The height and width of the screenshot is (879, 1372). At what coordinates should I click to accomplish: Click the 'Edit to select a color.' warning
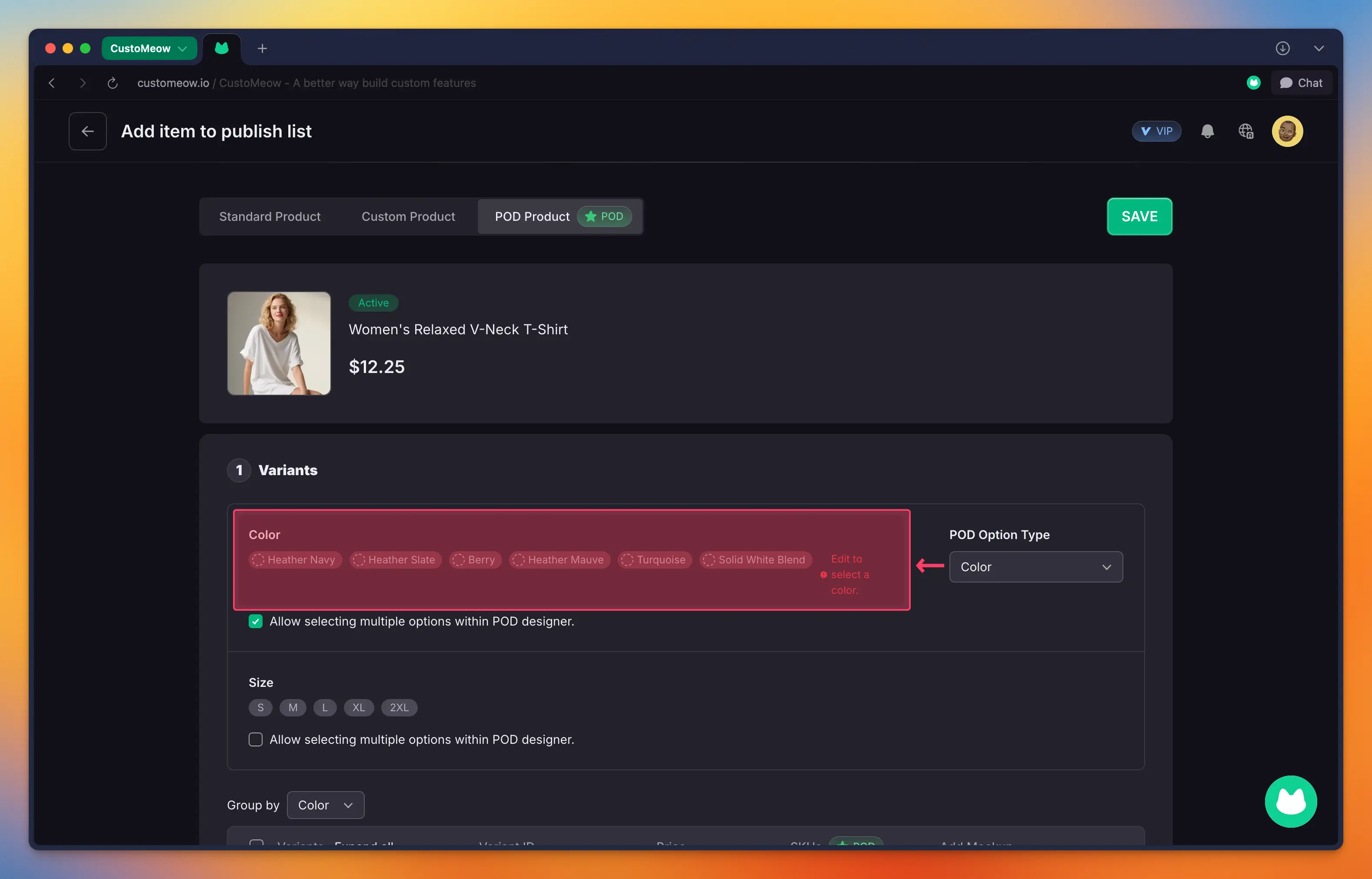(x=845, y=575)
